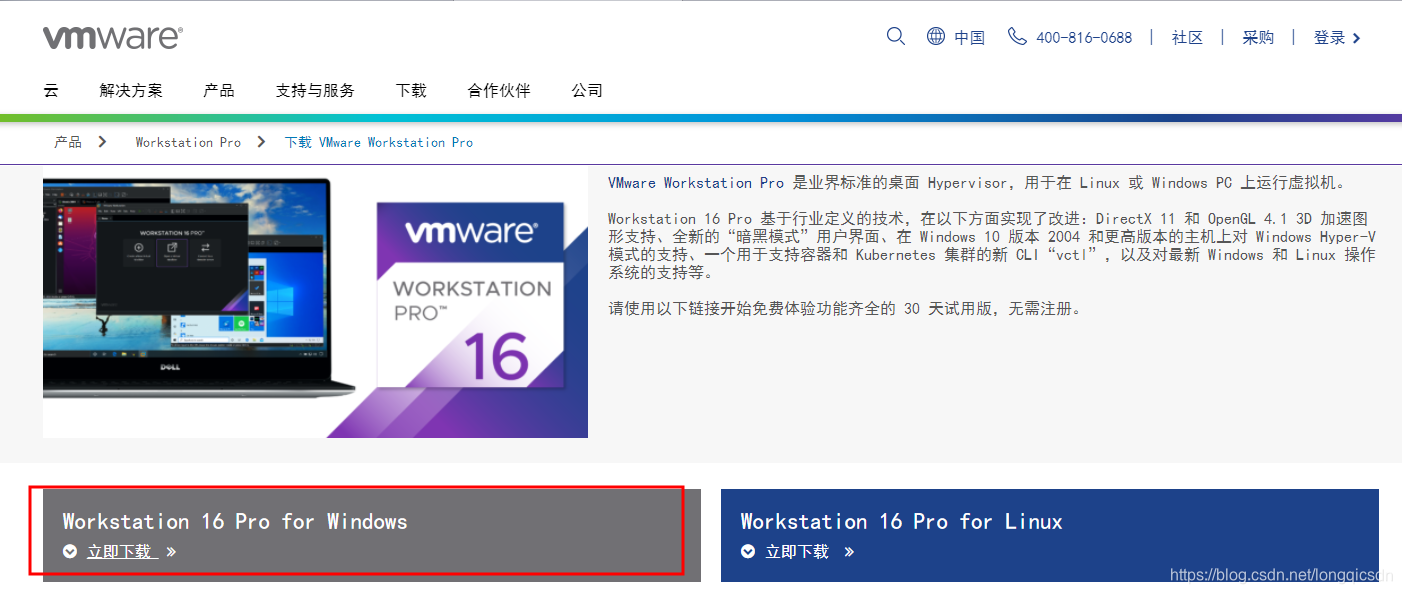
Task: Click 立即下载 for Workstation 16 Linux
Action: 797,551
